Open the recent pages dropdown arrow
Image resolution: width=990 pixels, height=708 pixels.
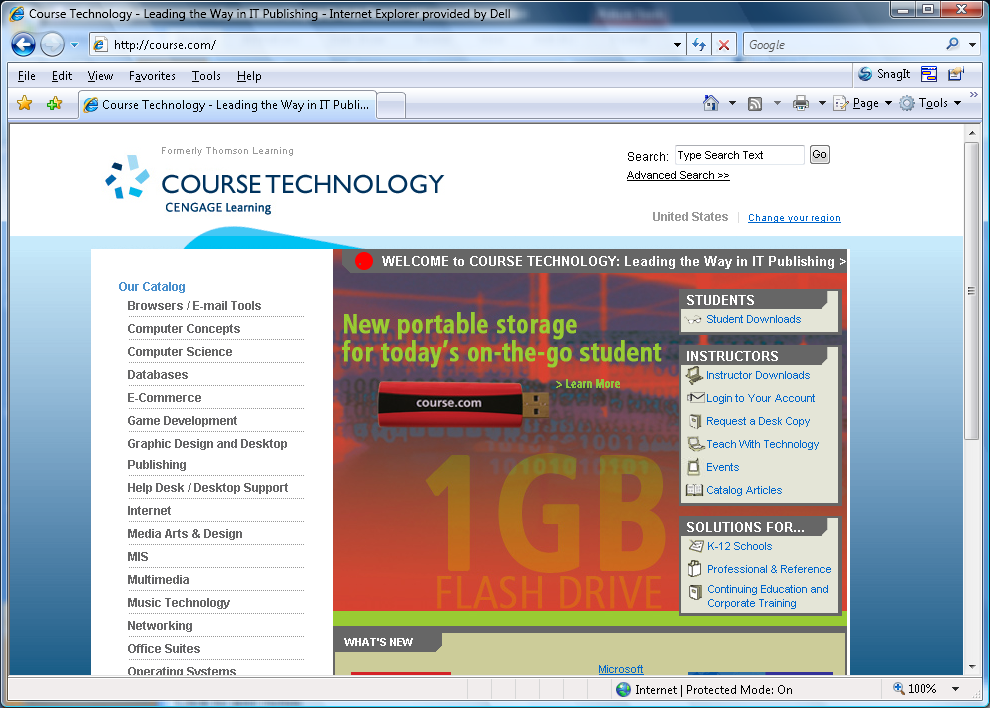(75, 45)
